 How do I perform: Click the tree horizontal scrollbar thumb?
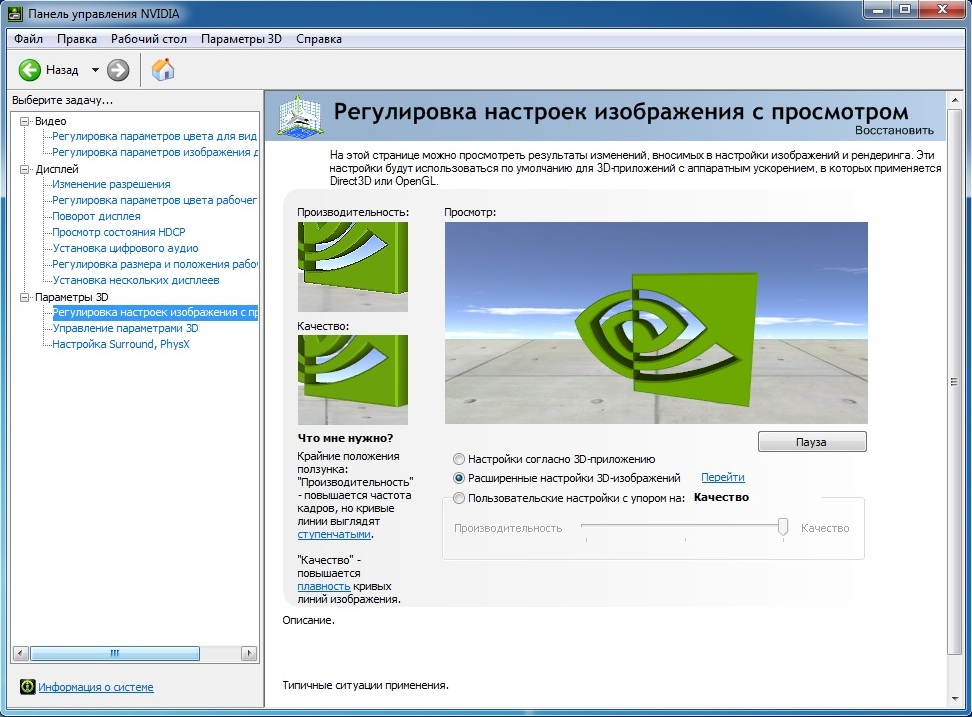tap(115, 653)
